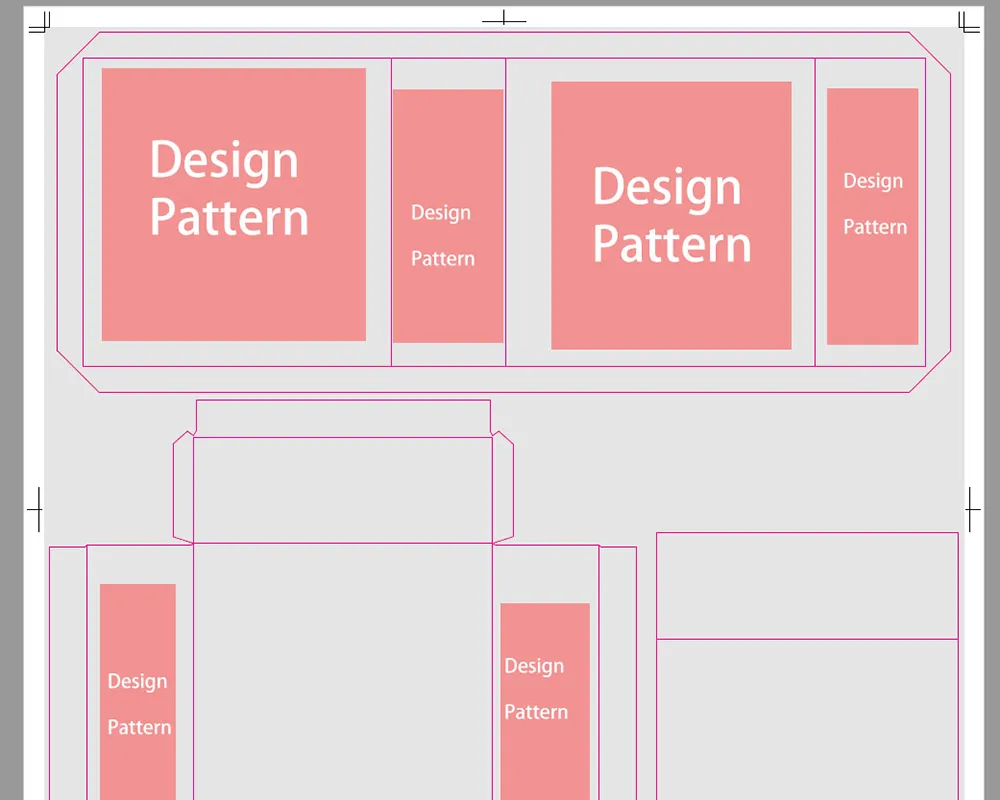Select narrow pink Design Pattern strip between the large squares
This screenshot has height=800, width=1000.
pos(448,216)
